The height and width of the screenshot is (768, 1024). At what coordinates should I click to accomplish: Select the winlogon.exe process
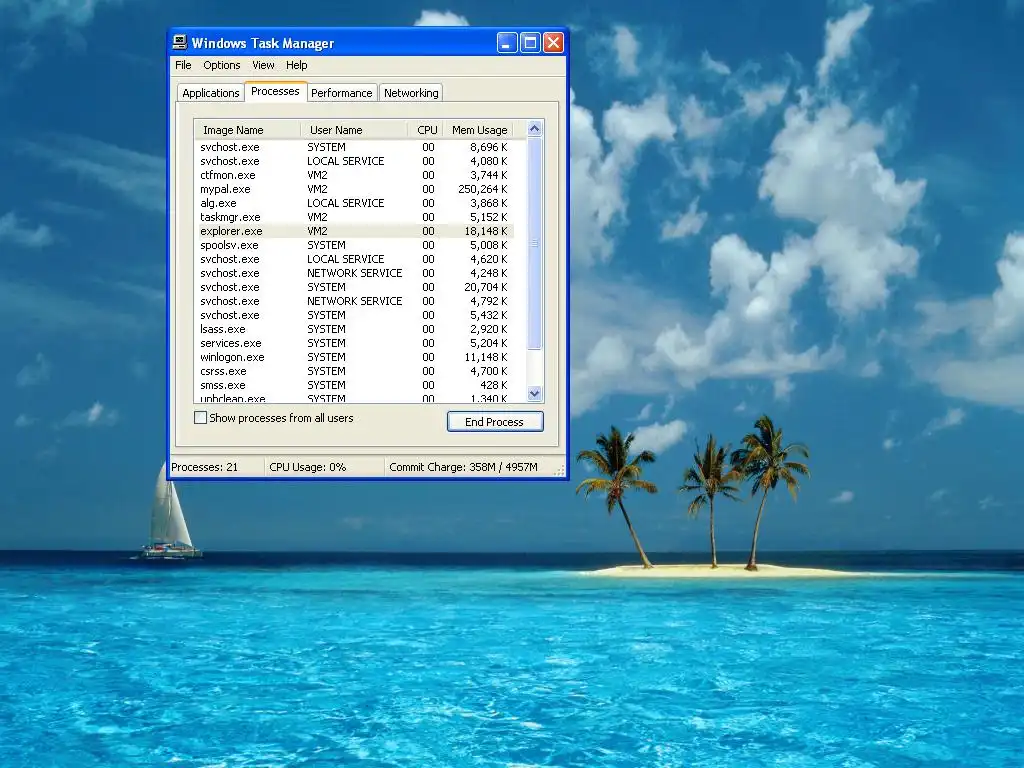[355, 357]
